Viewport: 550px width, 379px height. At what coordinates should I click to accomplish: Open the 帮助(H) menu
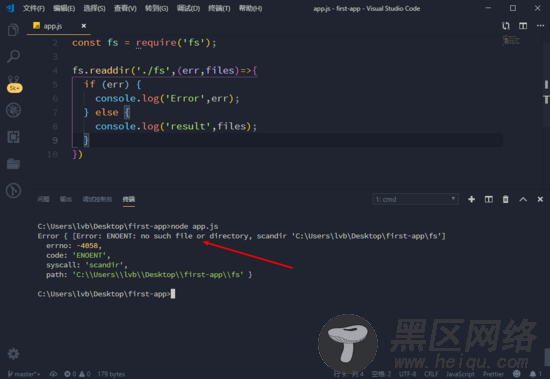pyautogui.click(x=250, y=8)
